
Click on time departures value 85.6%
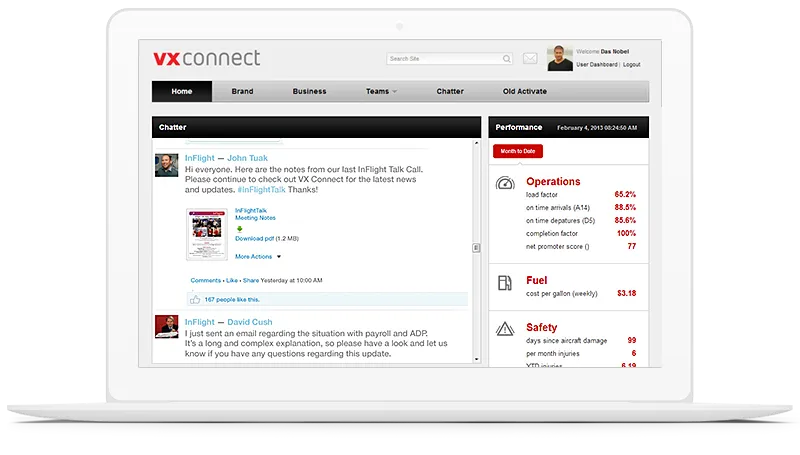pos(625,220)
